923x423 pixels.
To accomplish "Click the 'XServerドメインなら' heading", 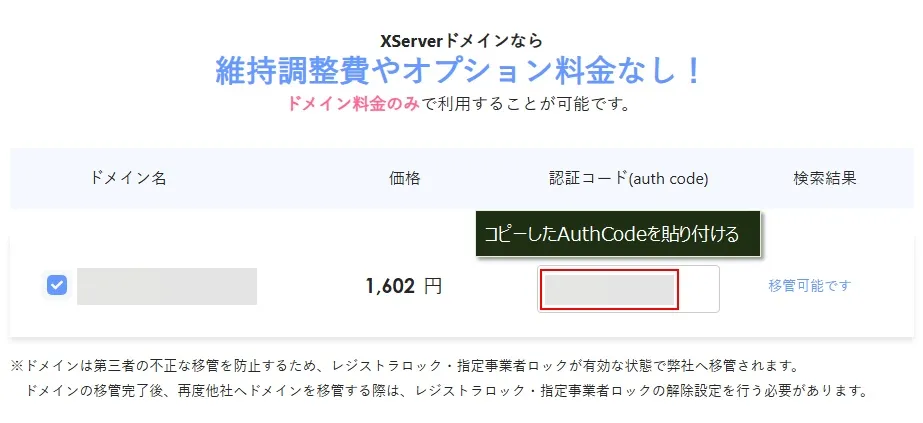I will tap(461, 41).
